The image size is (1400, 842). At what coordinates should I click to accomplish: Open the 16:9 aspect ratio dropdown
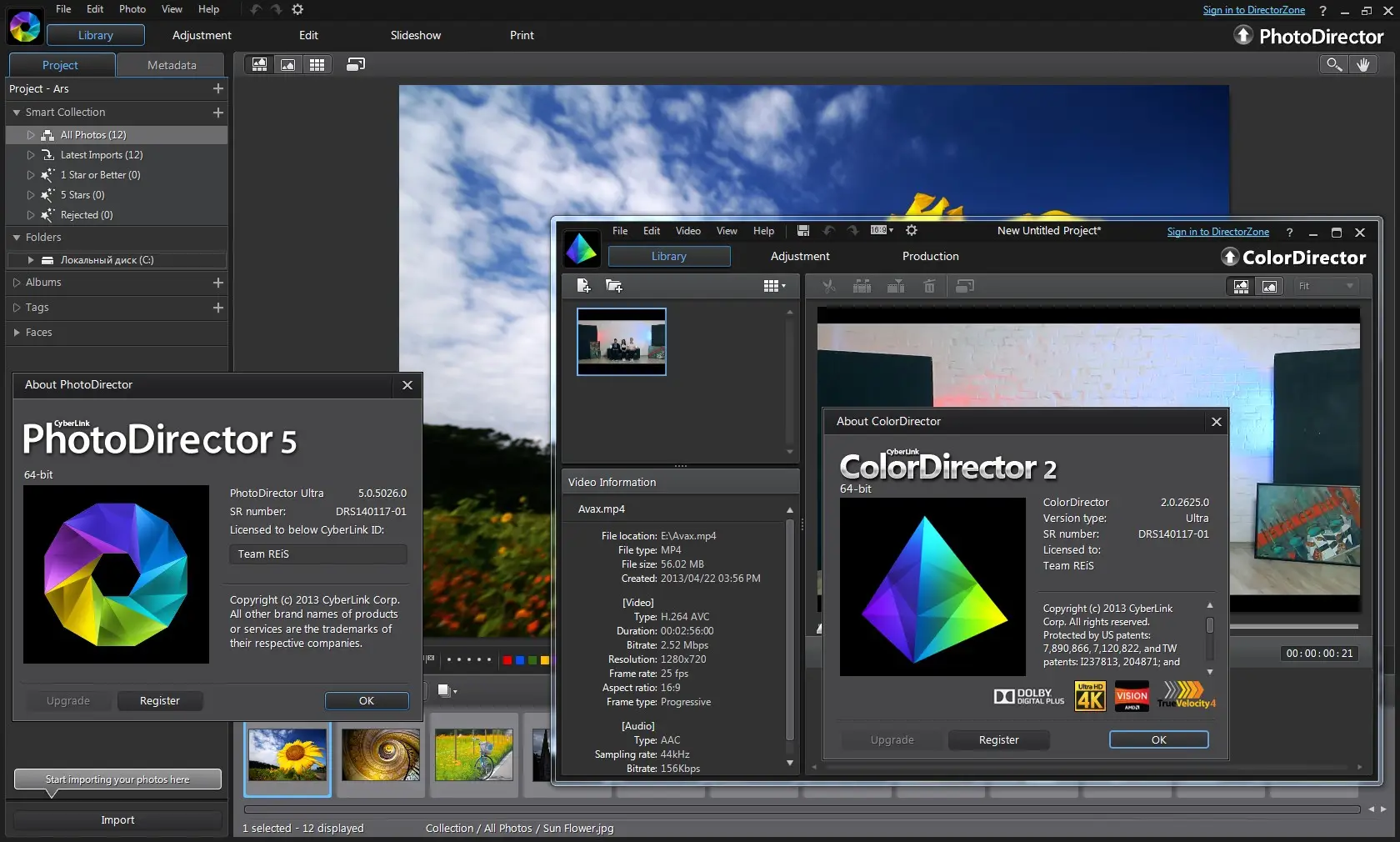click(x=882, y=230)
